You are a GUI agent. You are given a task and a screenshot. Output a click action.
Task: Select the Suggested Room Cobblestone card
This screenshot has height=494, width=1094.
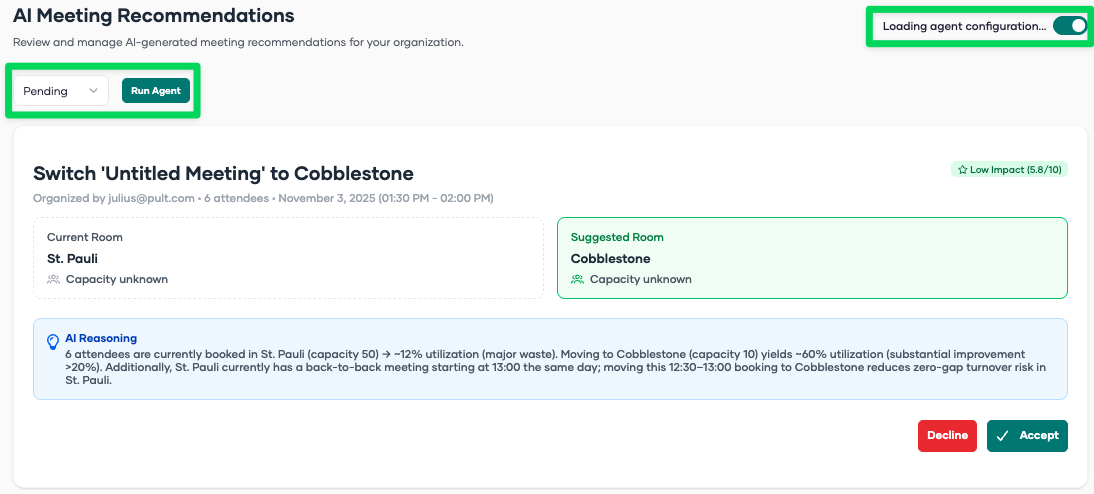[811, 258]
